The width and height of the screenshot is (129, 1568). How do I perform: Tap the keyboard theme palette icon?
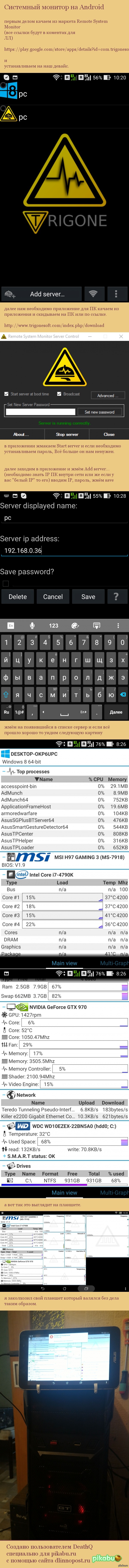click(75, 625)
